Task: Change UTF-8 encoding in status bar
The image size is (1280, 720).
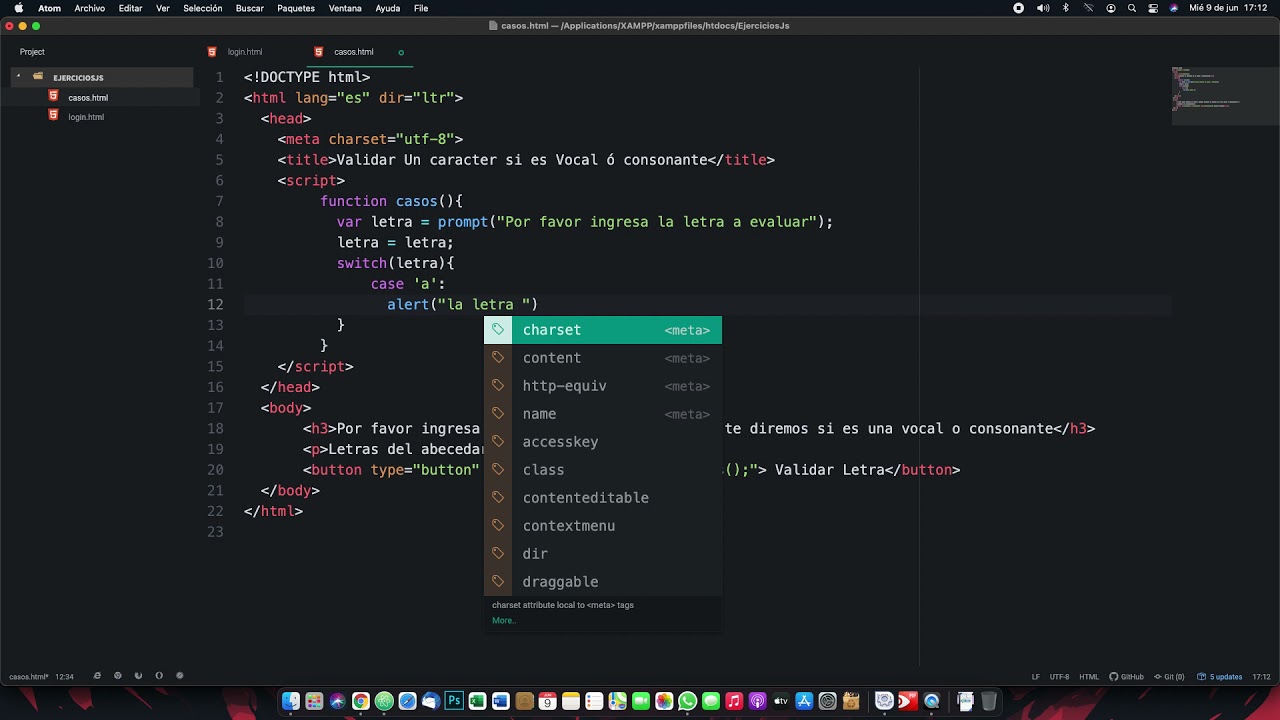Action: click(1059, 677)
